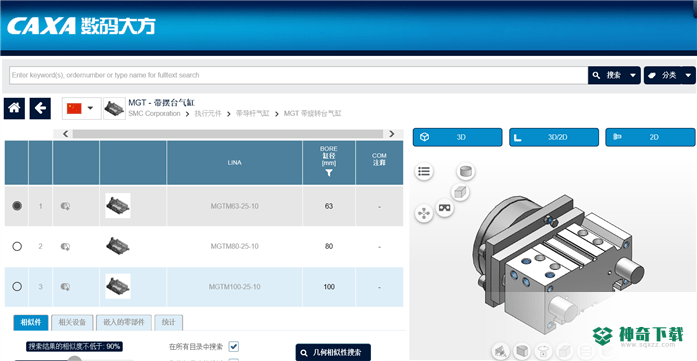Click thumbnail of MGTM63-25-10 row
Screen dimensions: 697x361
(x=118, y=205)
